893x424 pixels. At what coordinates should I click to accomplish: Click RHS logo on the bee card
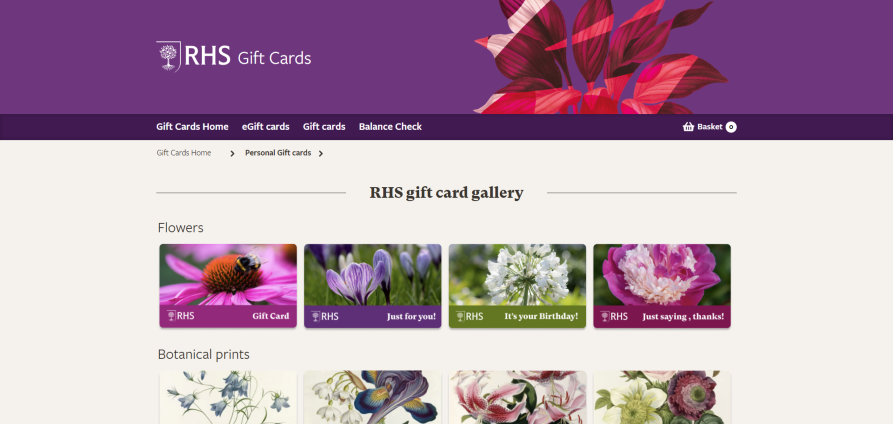pos(180,316)
